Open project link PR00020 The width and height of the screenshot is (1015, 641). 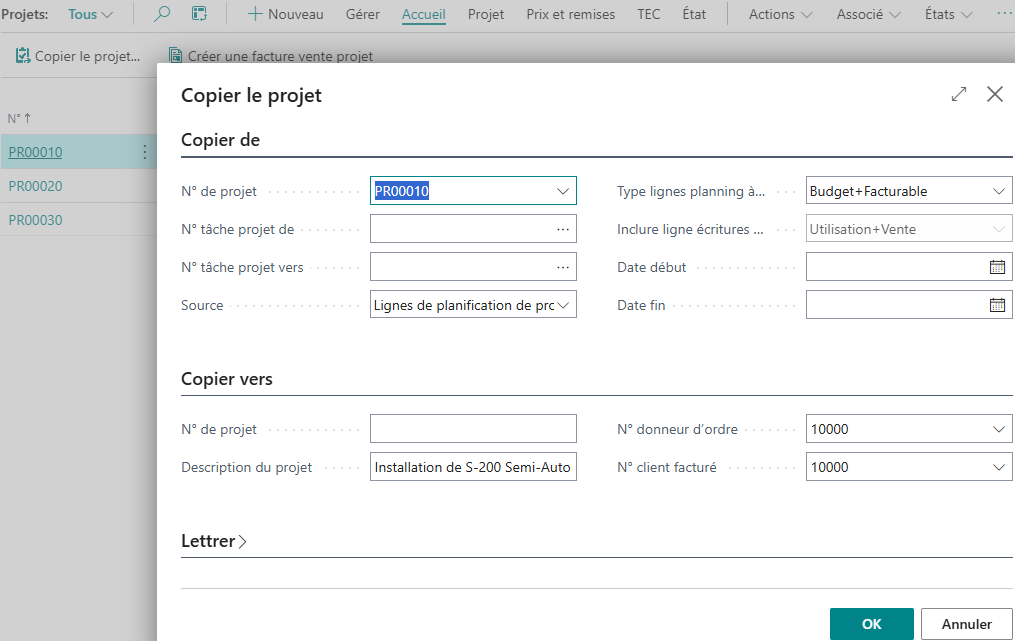click(x=36, y=186)
